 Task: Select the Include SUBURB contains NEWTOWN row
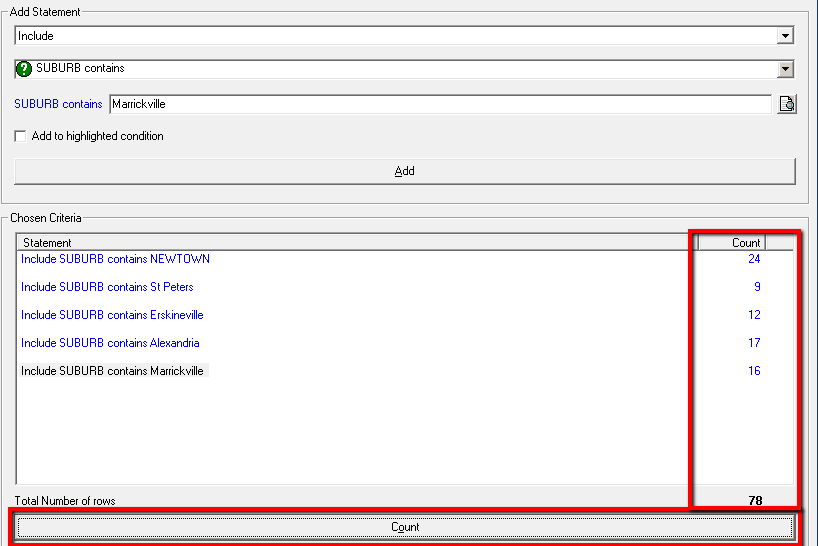(115, 259)
